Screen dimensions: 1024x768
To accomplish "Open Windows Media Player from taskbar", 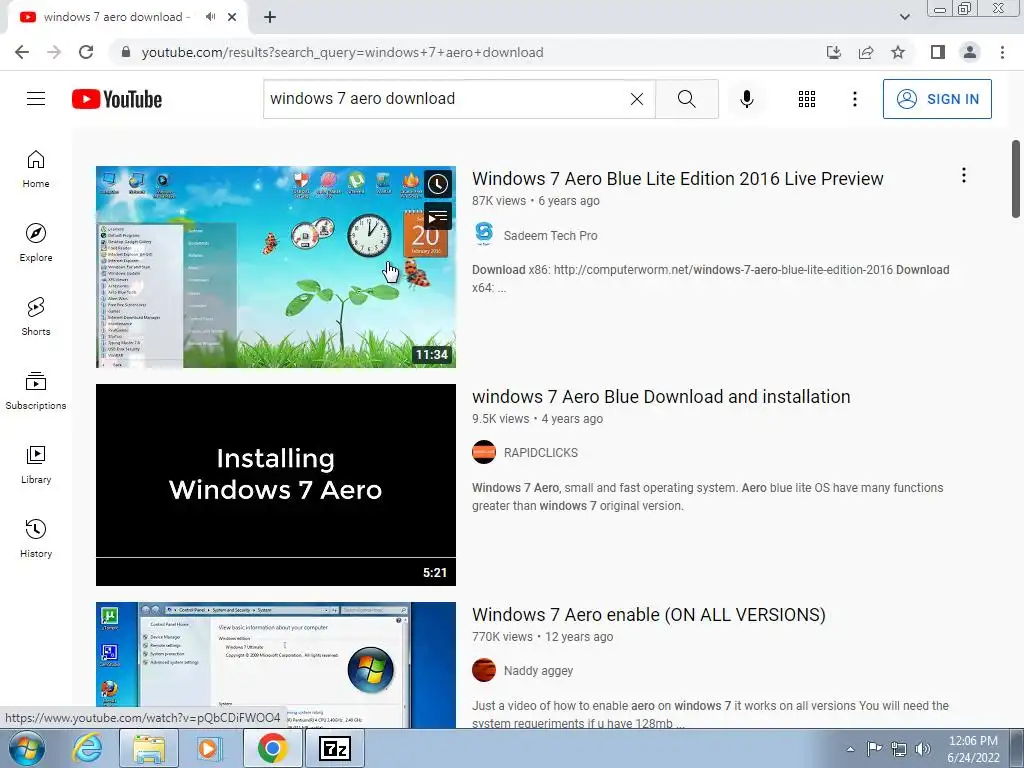I will [209, 748].
